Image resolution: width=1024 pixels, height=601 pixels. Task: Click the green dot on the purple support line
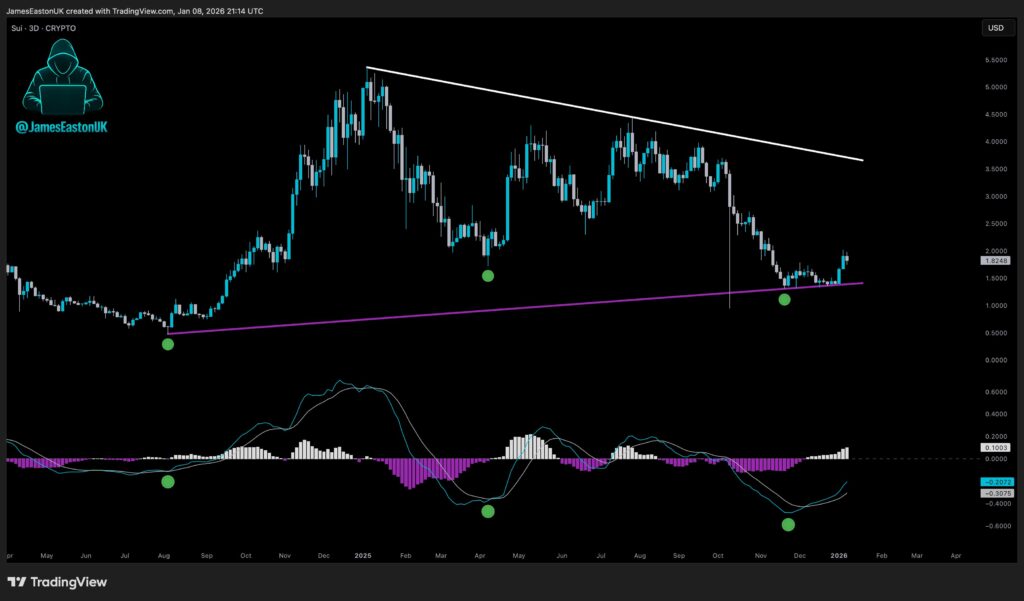(785, 299)
